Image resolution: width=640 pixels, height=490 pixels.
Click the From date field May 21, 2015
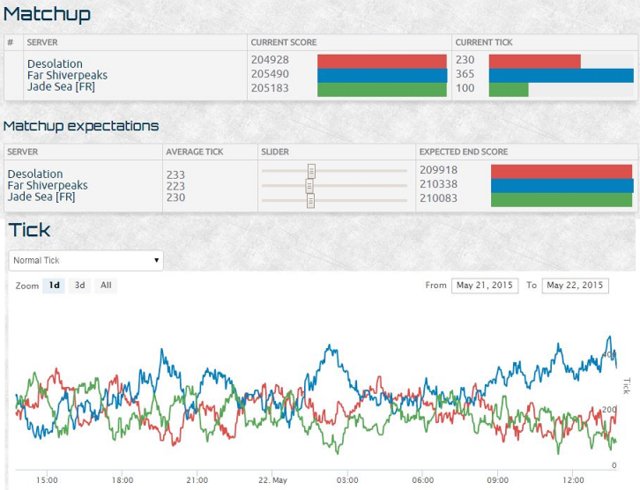coord(484,285)
